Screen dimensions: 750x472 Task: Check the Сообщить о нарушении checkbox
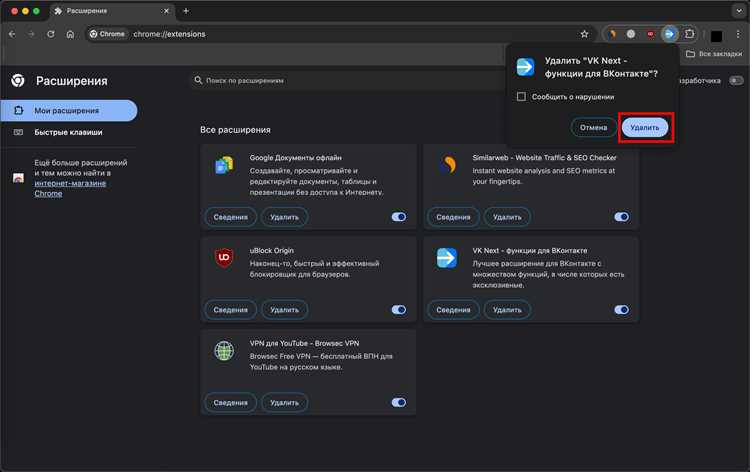pos(521,97)
